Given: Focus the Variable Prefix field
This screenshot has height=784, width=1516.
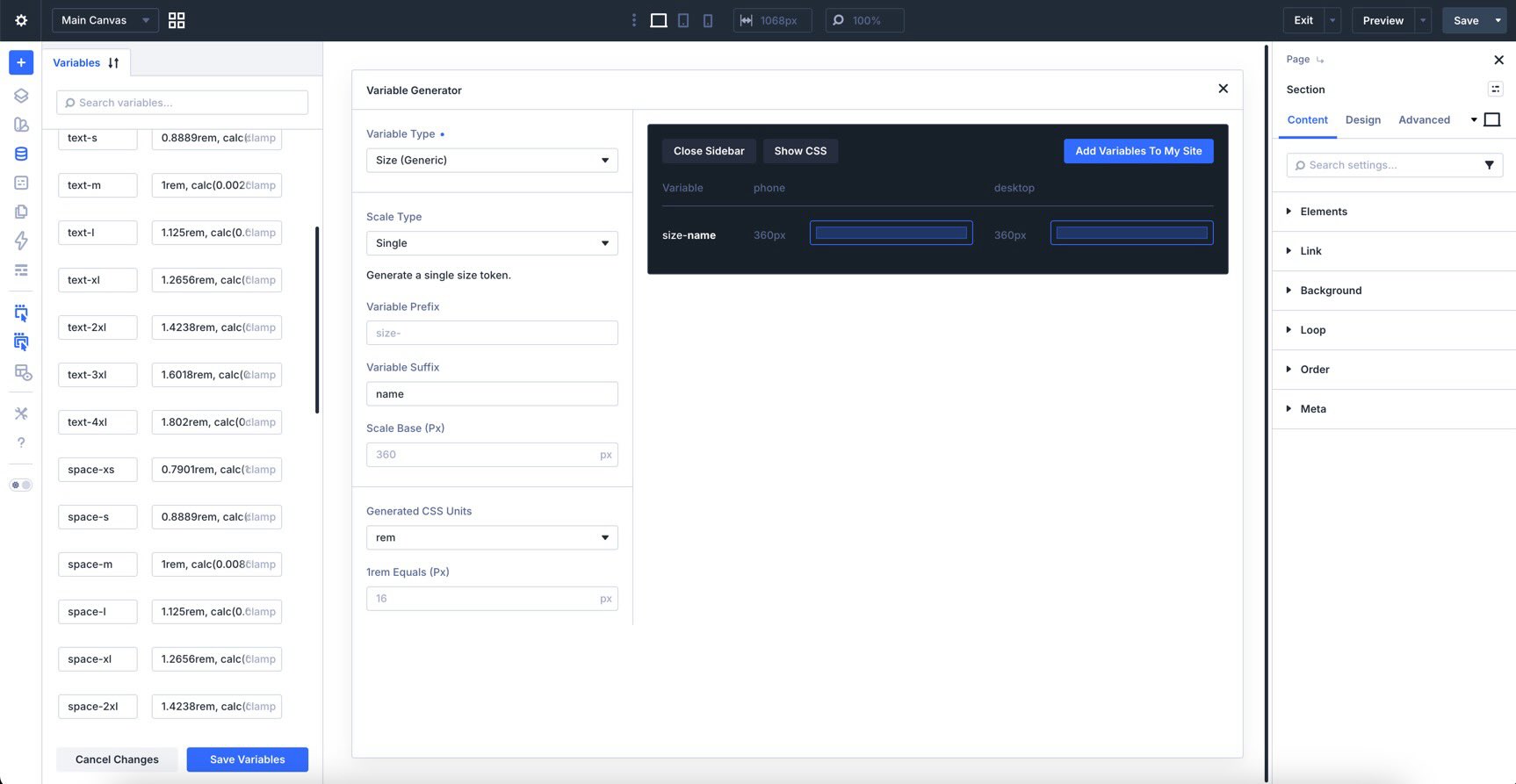Looking at the screenshot, I should (492, 333).
